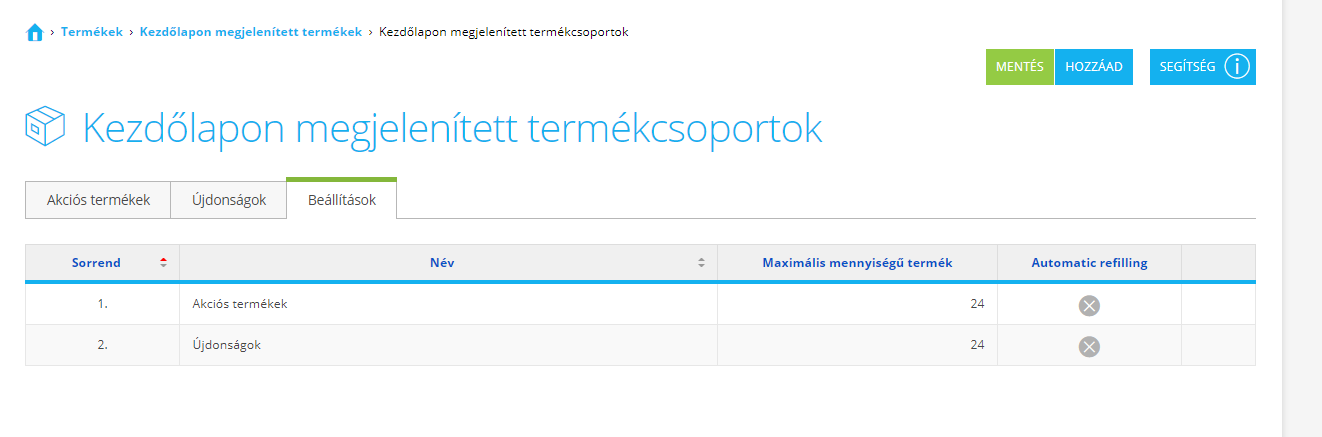Screen dimensions: 1322x437
Task: Click the Hozzáad button
Action: click(x=1094, y=67)
